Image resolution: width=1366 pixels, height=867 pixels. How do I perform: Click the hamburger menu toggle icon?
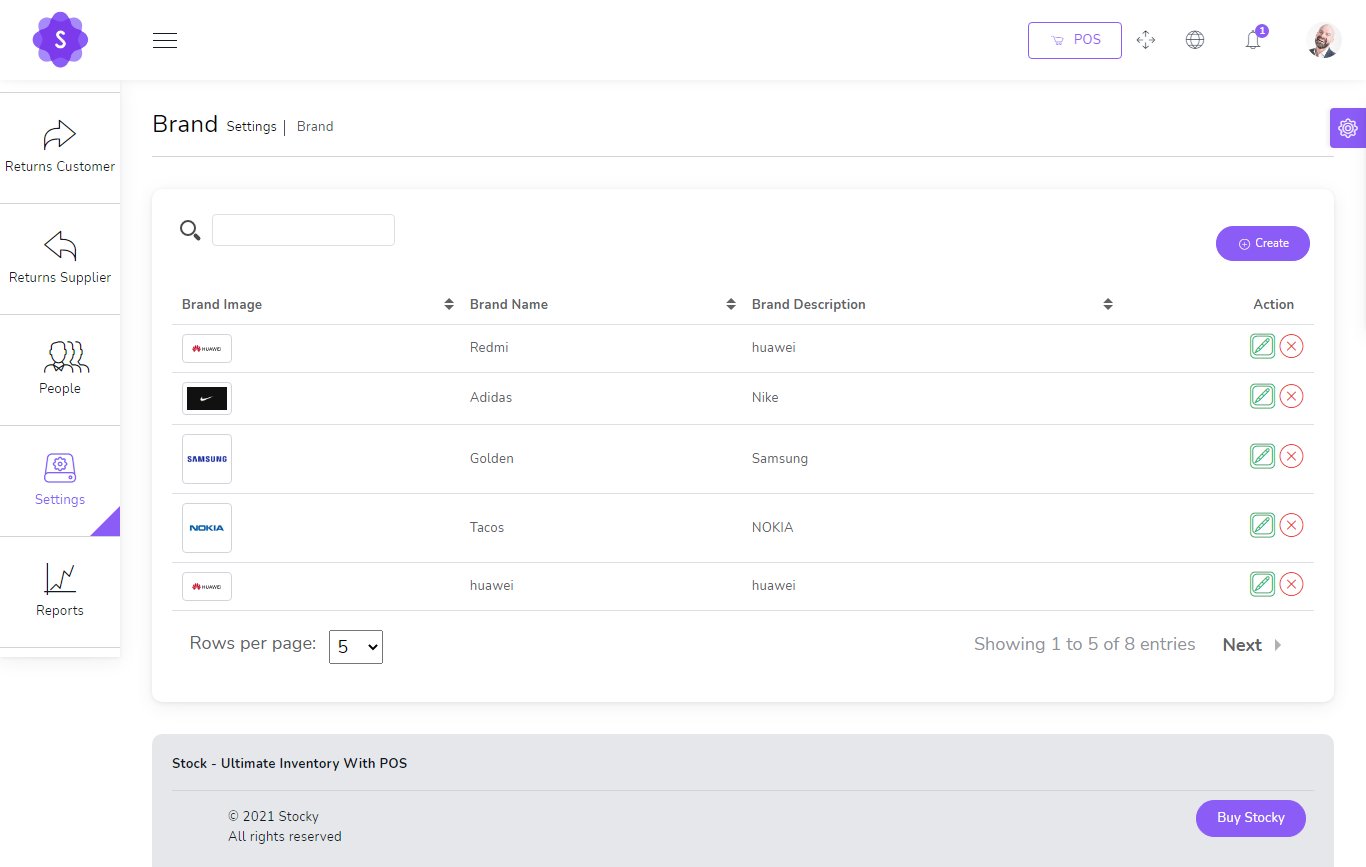tap(165, 41)
